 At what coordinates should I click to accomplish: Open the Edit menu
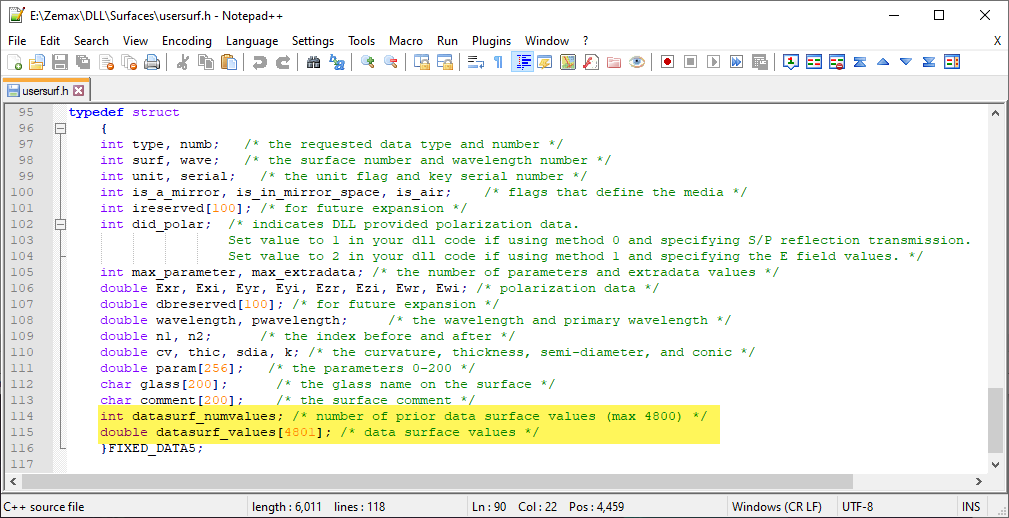click(50, 41)
